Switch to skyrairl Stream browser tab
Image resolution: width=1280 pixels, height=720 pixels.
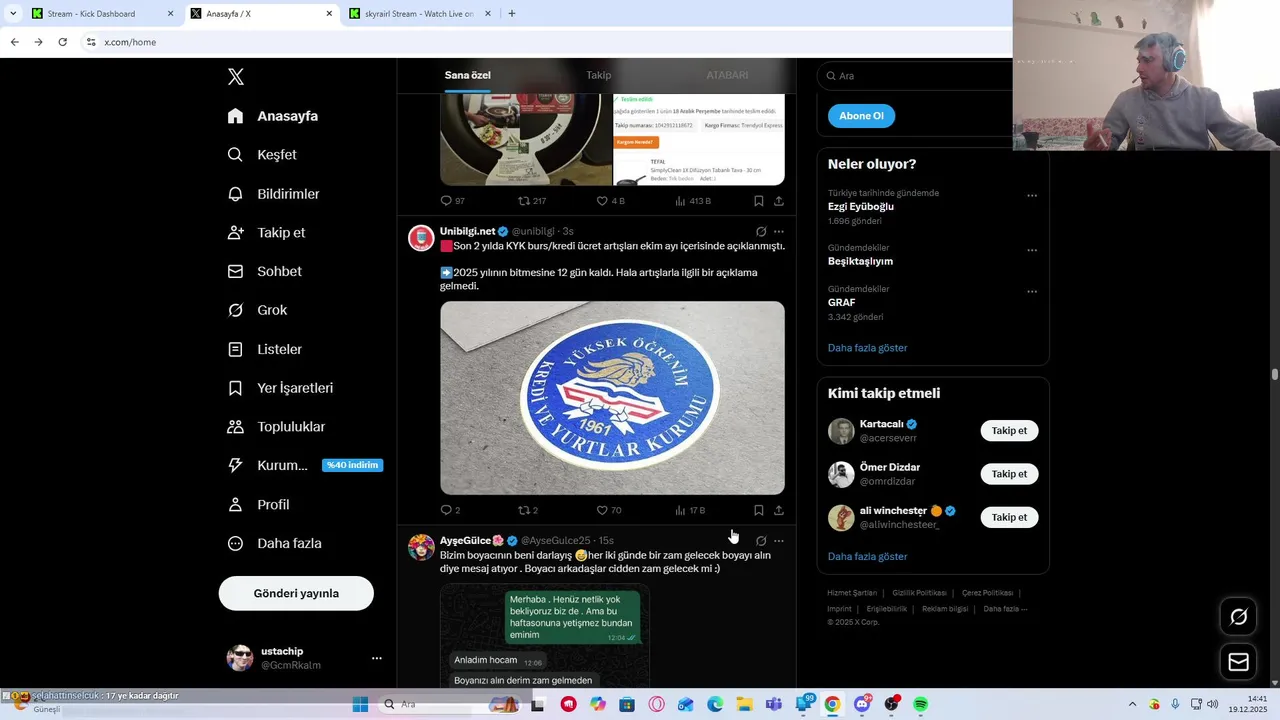tap(420, 14)
